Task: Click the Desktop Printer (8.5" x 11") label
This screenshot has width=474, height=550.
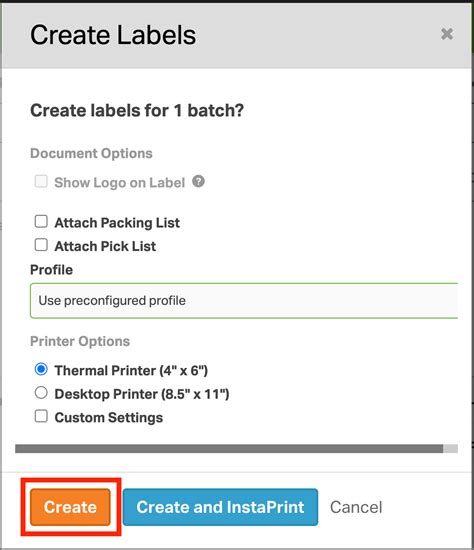Action: pos(142,394)
